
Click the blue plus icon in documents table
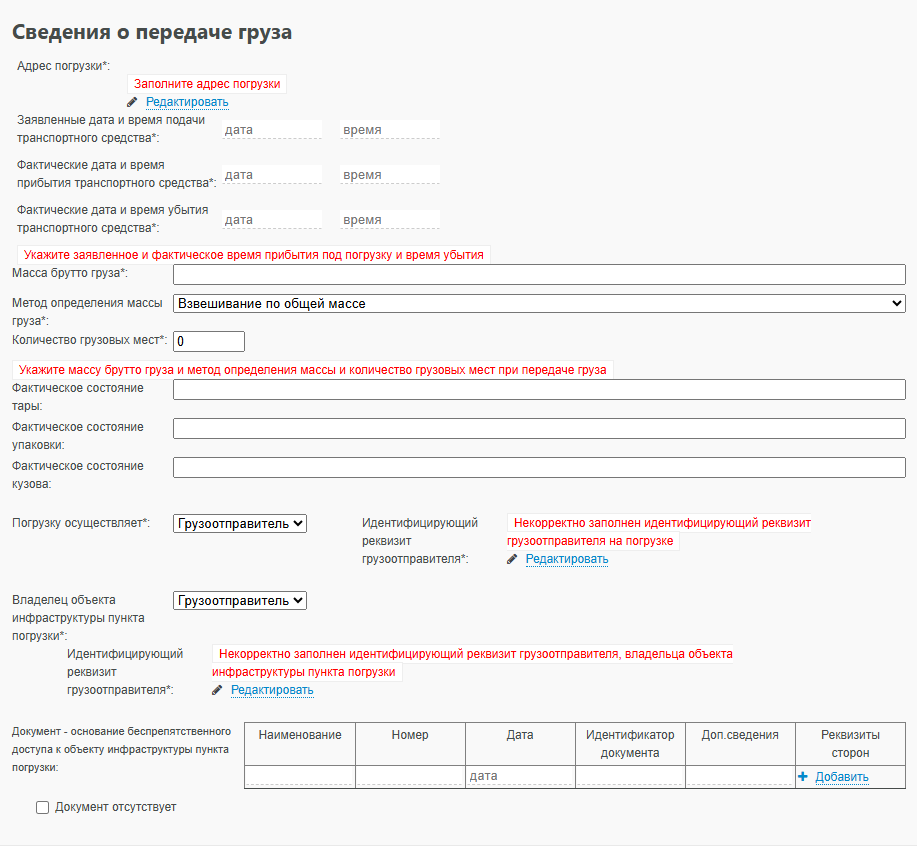pyautogui.click(x=803, y=776)
